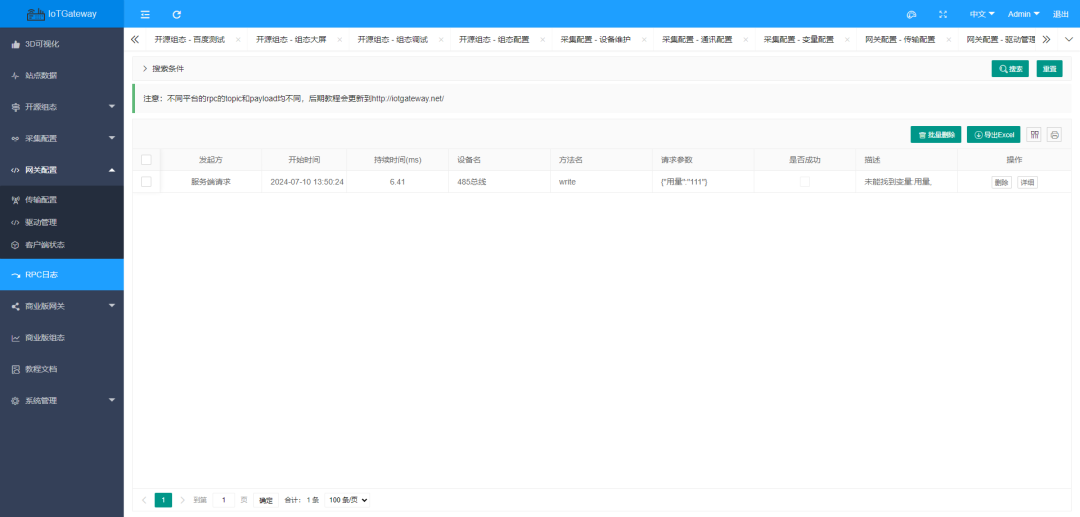Expand the 搜索条件 search panel

coord(163,69)
